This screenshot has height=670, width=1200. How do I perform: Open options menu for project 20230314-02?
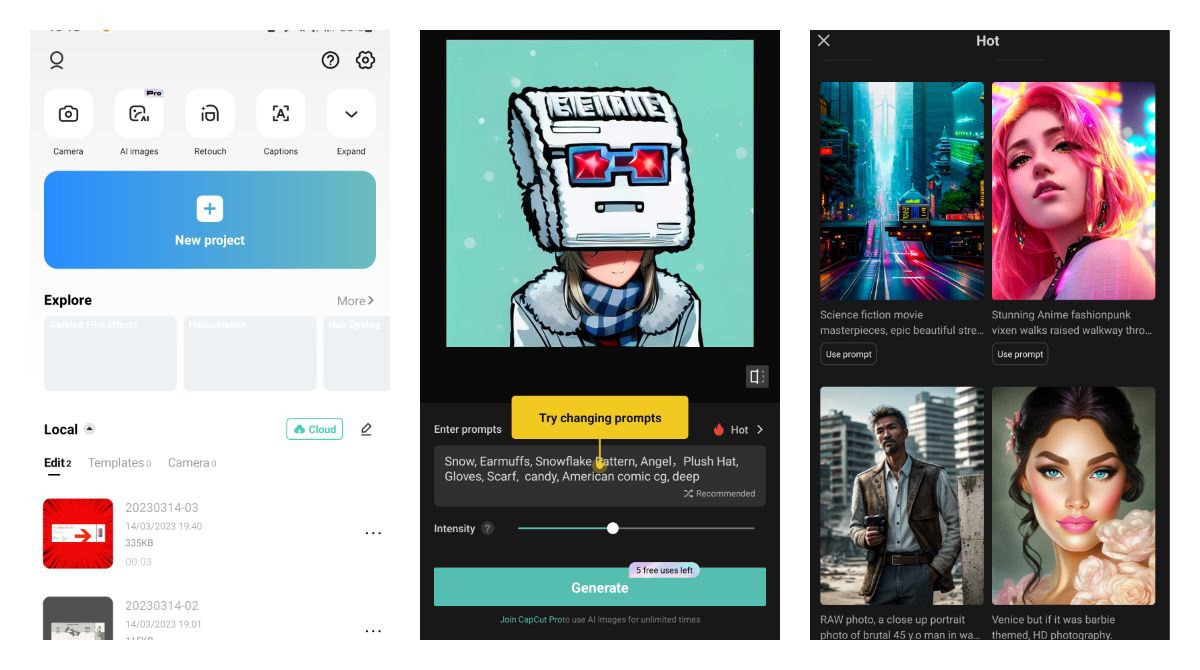(x=373, y=631)
